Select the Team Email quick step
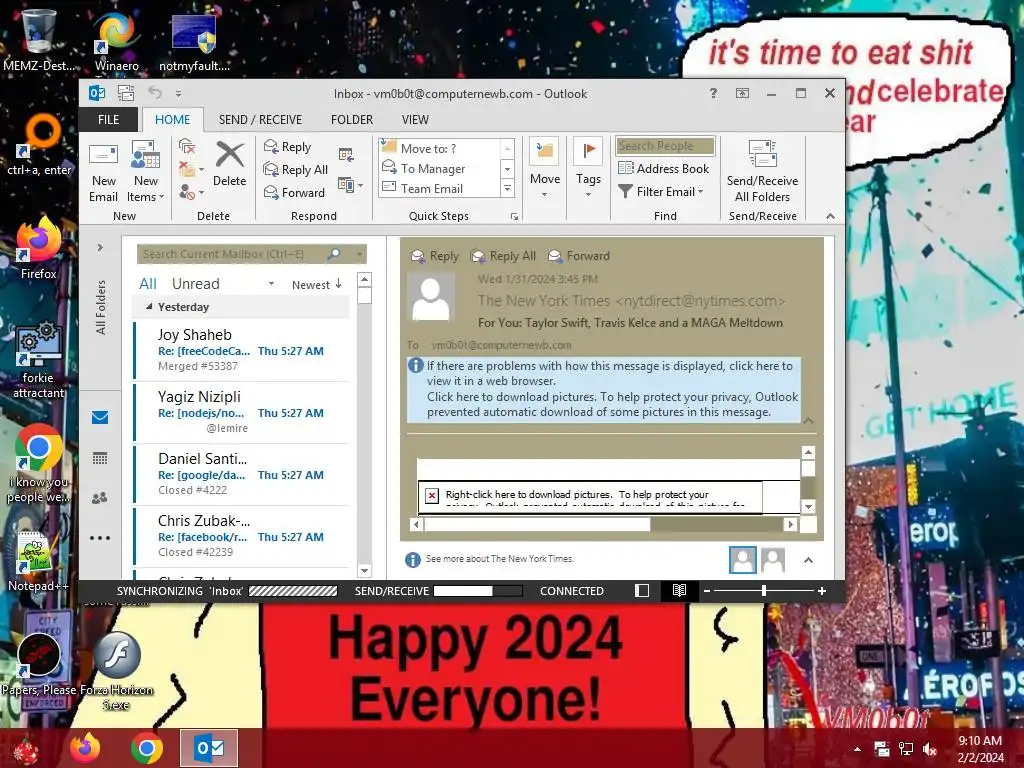The width and height of the screenshot is (1024, 768). [439, 189]
